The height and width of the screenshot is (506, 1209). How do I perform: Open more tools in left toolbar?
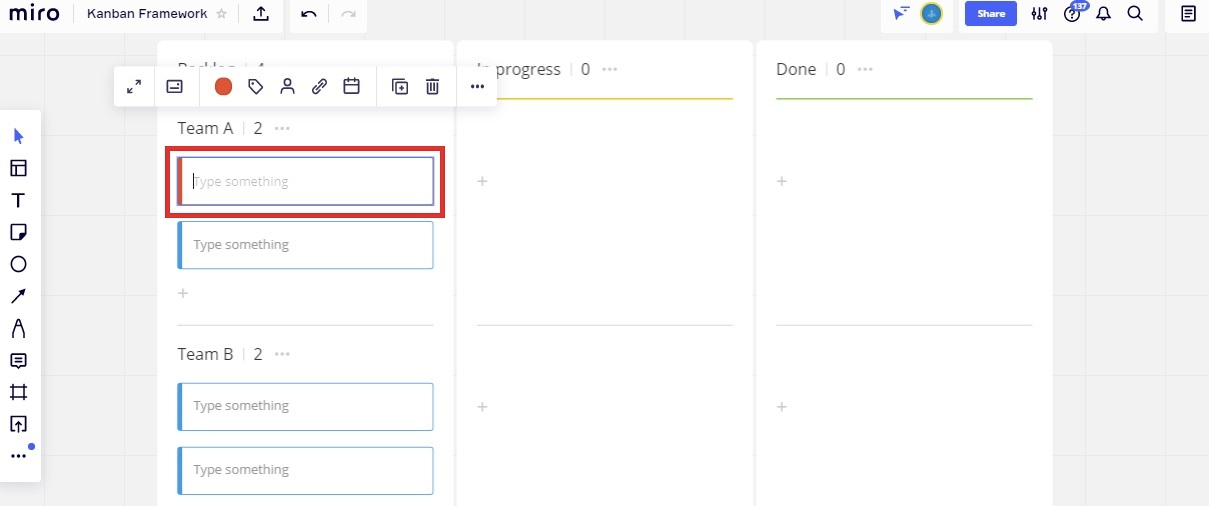point(18,456)
